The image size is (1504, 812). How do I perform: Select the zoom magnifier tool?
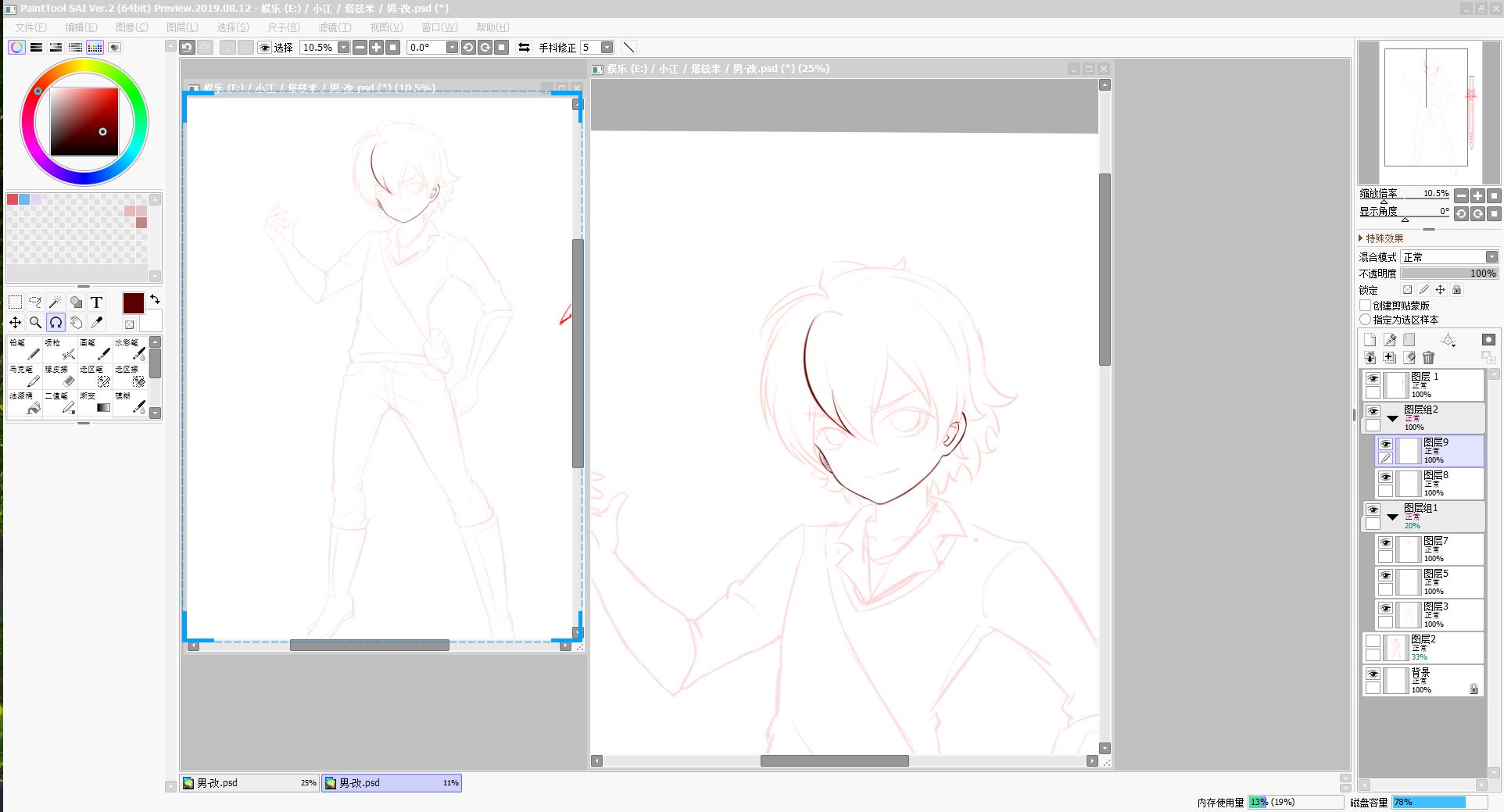[35, 322]
